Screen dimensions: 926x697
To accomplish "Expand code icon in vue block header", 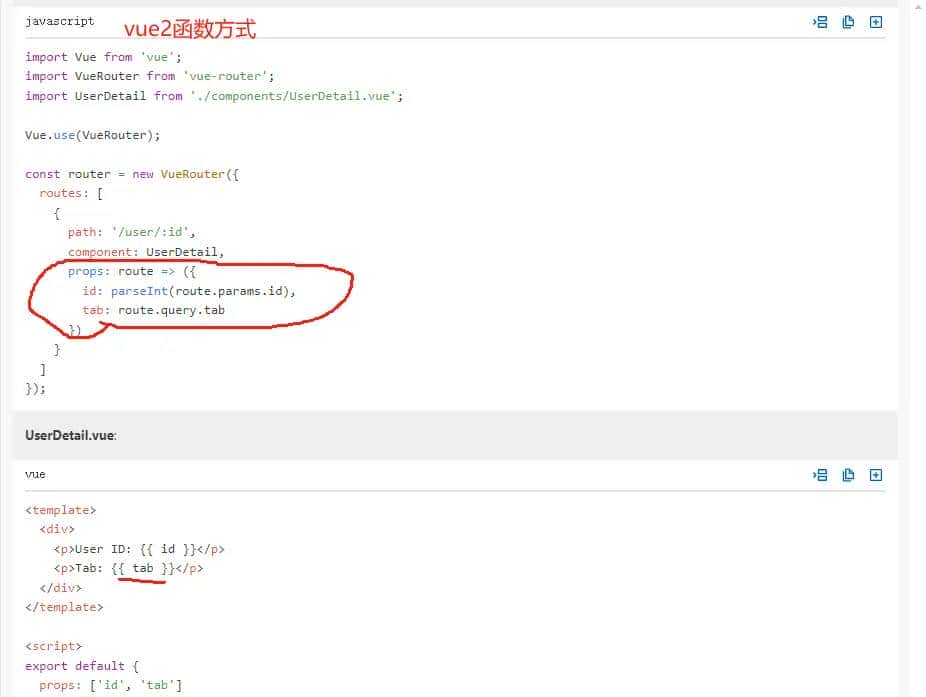I will 876,475.
